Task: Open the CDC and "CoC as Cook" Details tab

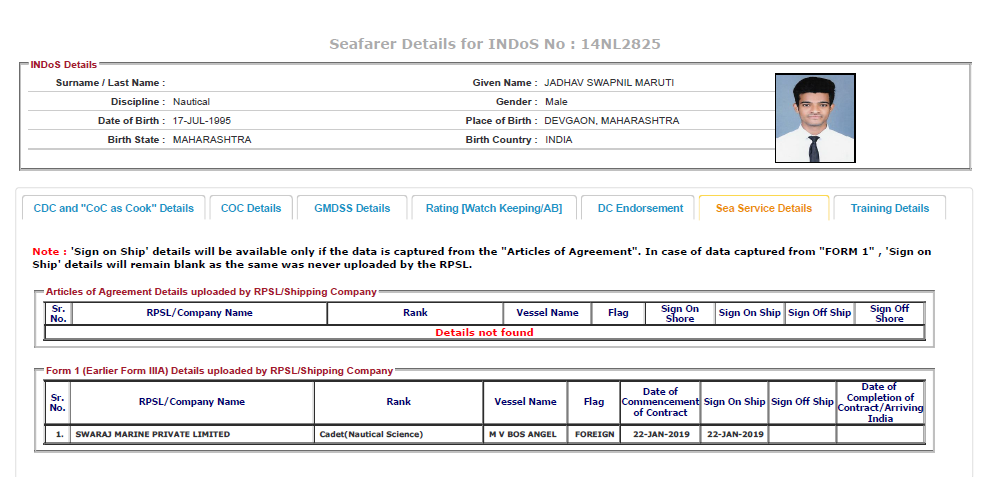Action: click(113, 208)
